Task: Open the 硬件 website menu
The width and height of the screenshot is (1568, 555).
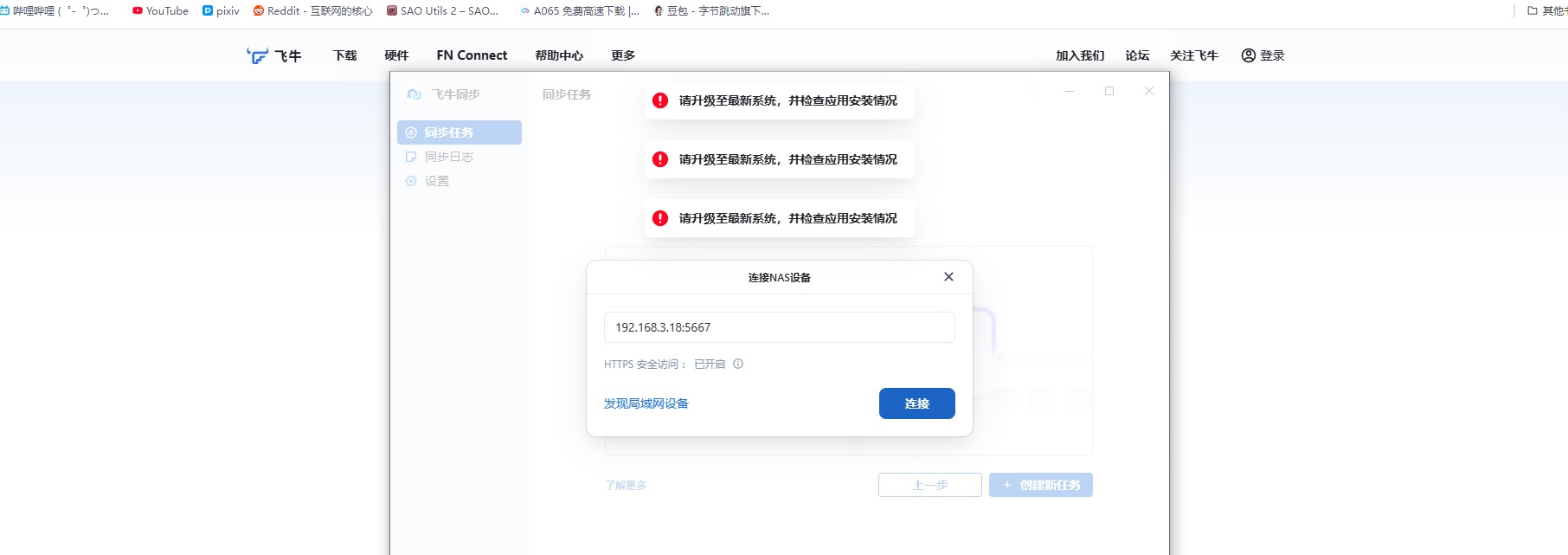Action: (x=396, y=55)
